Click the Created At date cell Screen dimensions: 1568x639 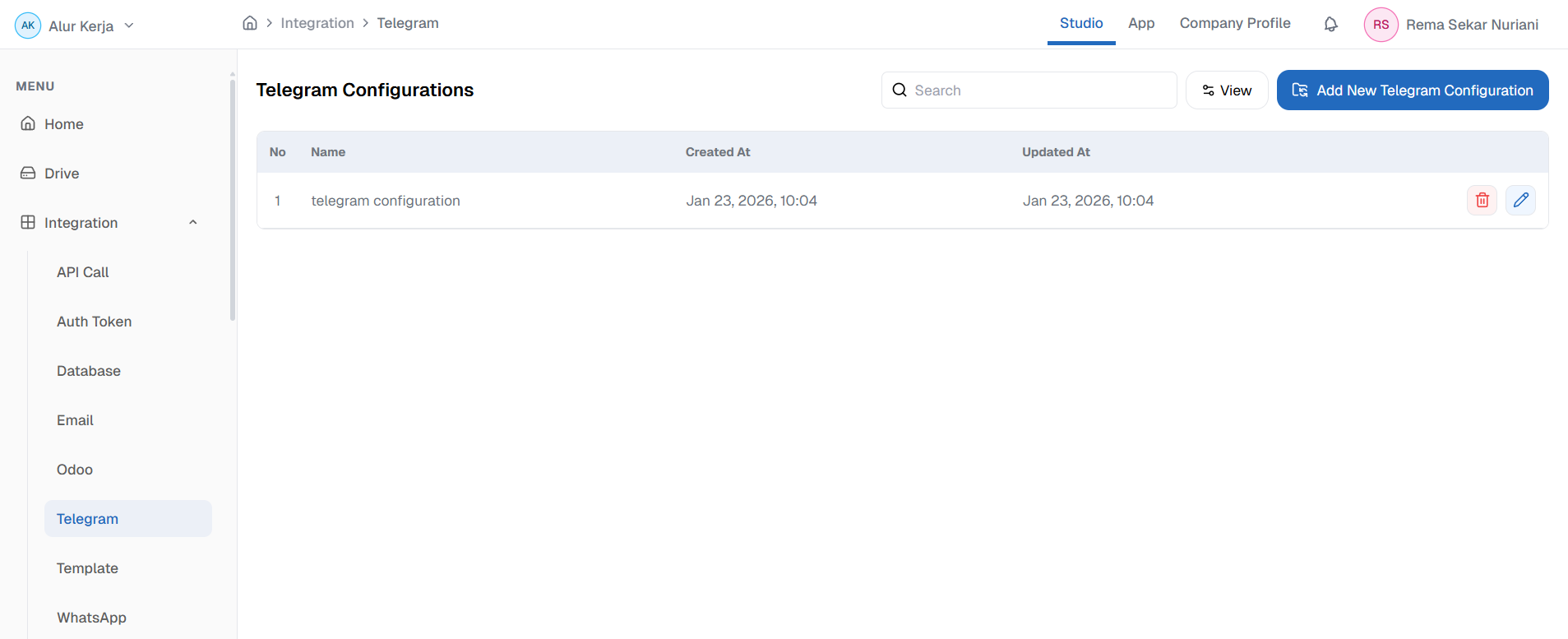click(x=752, y=201)
